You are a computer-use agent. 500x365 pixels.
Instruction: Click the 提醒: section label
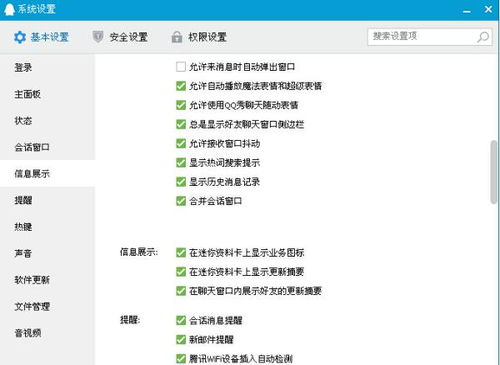pos(130,320)
